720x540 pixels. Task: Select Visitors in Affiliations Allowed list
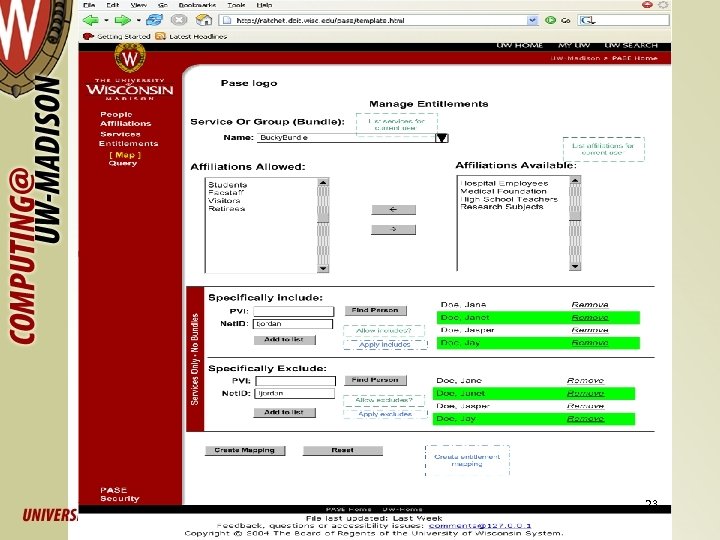click(224, 201)
